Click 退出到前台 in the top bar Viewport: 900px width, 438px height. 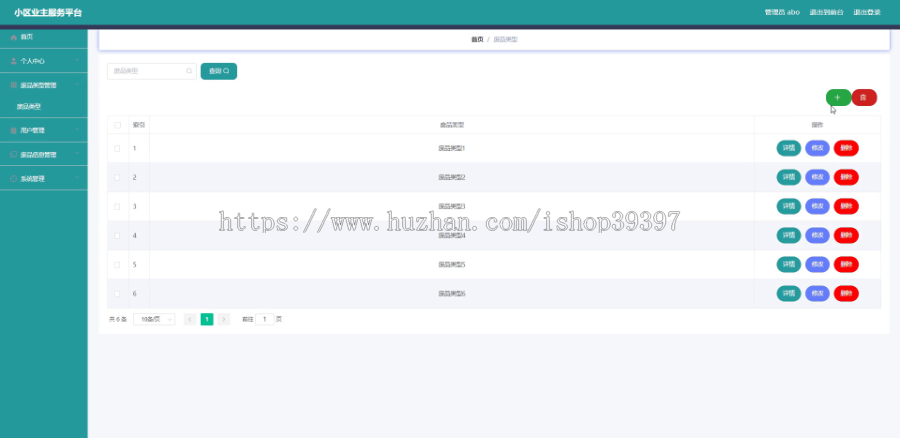[827, 12]
